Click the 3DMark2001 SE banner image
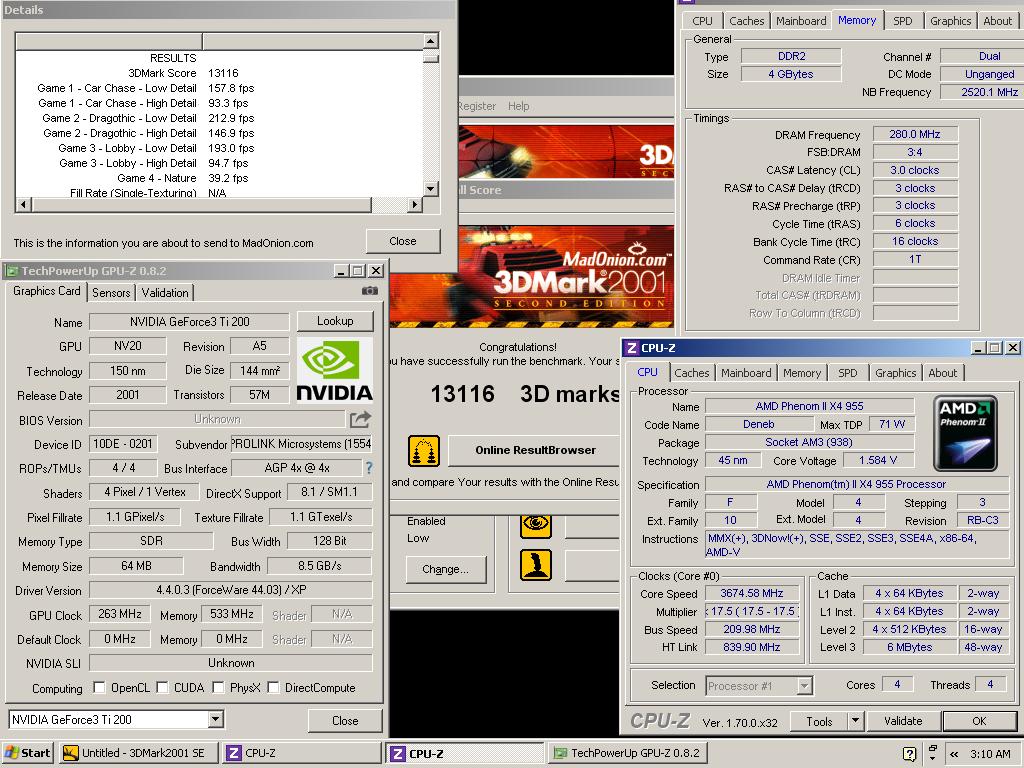 click(x=532, y=276)
